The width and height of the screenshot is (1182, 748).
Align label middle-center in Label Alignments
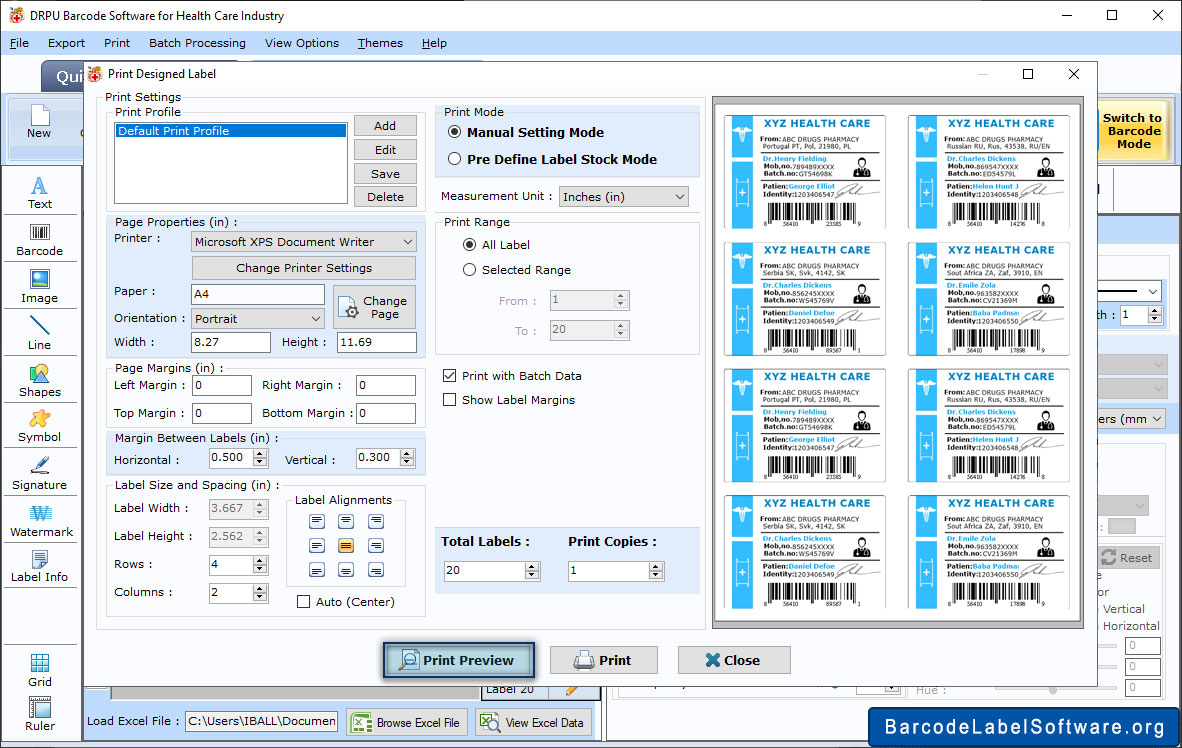(x=346, y=545)
